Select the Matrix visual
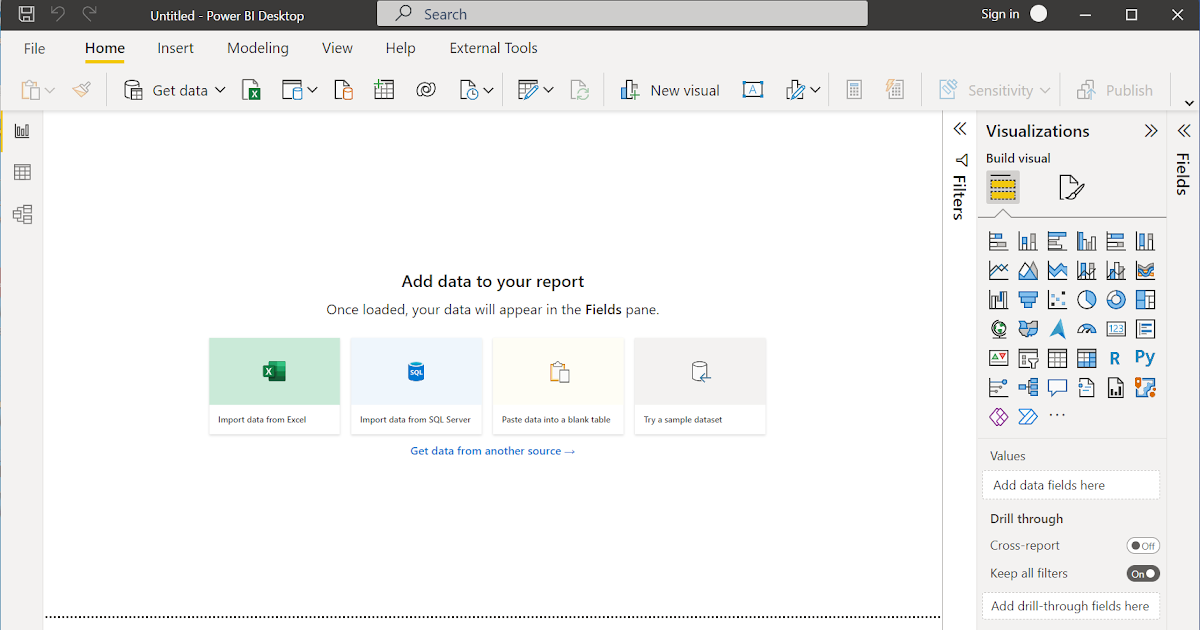Image resolution: width=1200 pixels, height=630 pixels. click(1086, 358)
